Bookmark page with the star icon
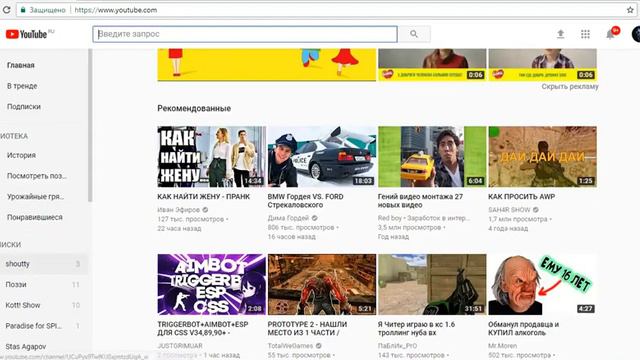Viewport: 640px width, 360px height. coord(630,10)
